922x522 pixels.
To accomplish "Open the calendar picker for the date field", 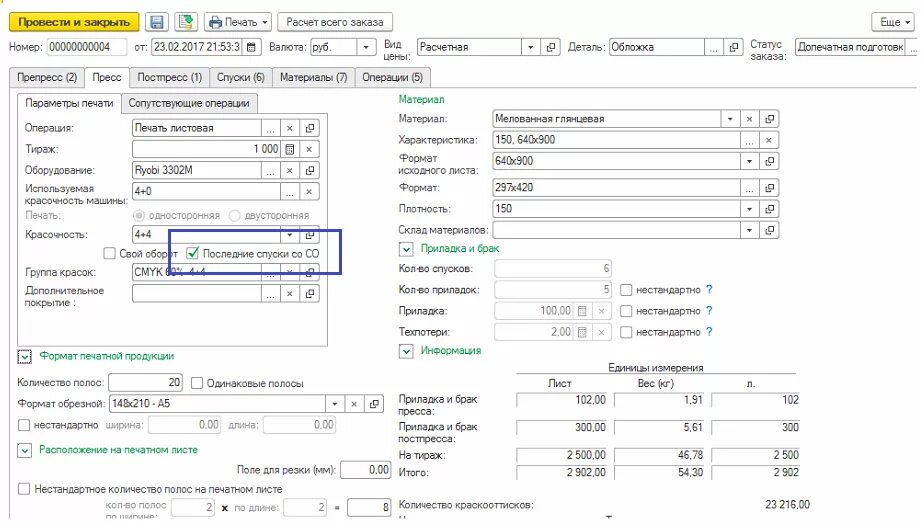I will pos(251,47).
